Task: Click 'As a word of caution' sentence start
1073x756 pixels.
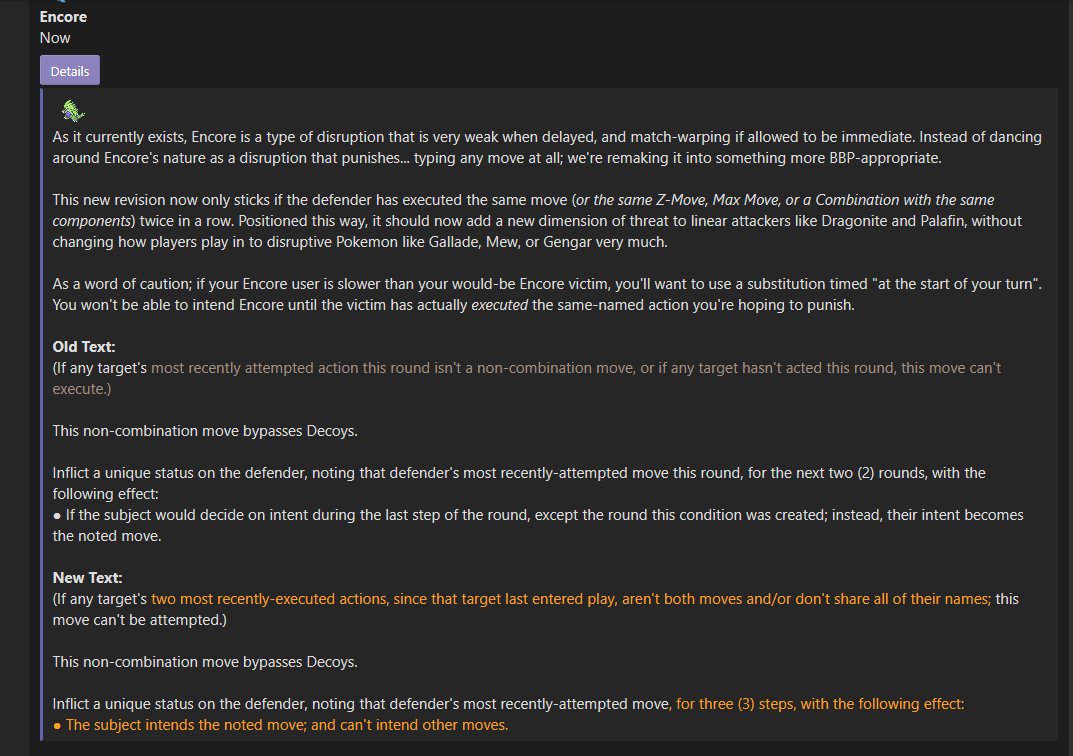Action: click(x=120, y=283)
